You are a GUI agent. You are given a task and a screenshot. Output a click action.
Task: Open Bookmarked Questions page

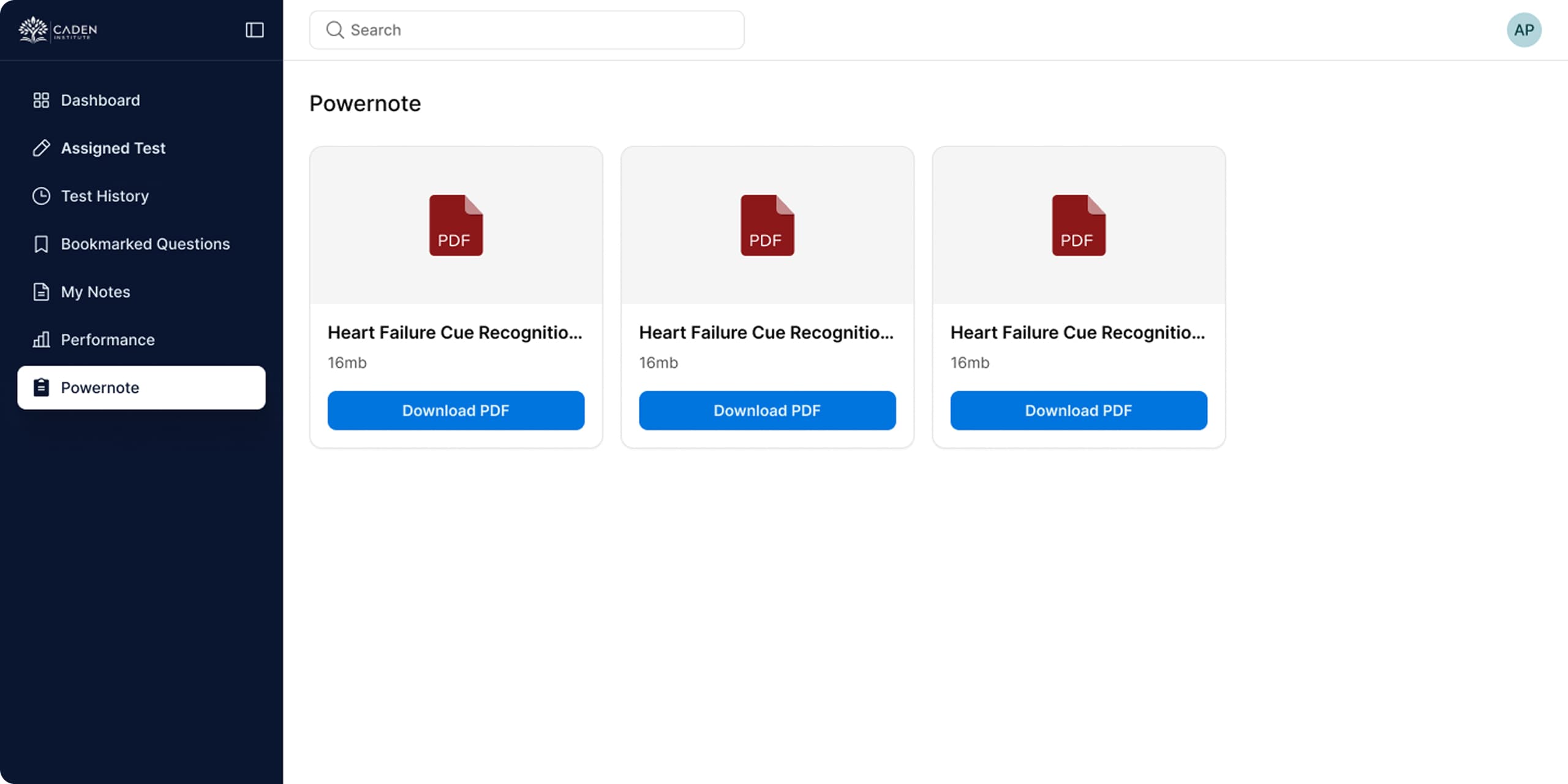(x=141, y=244)
